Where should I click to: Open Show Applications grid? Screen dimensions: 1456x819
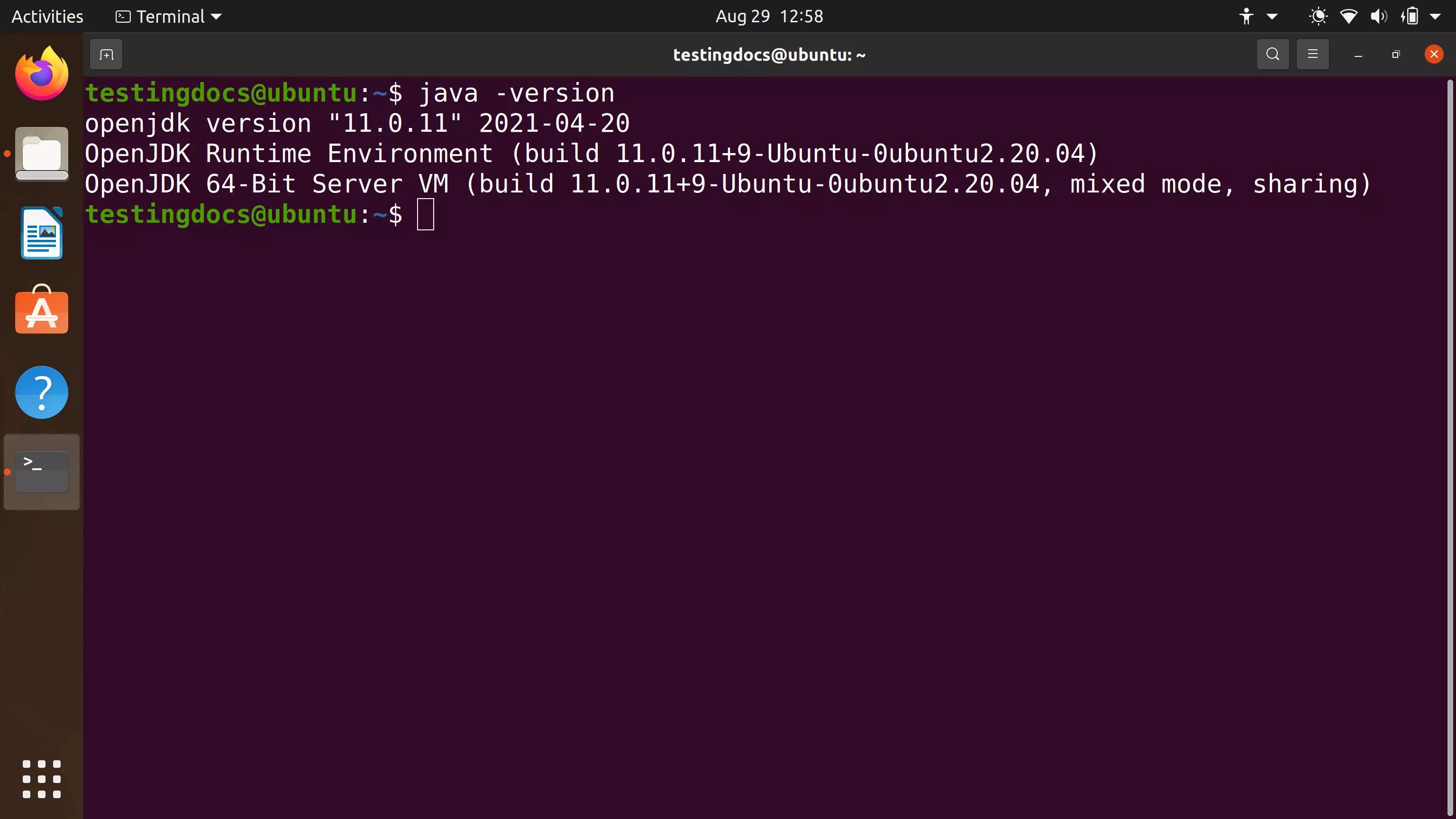pos(41,780)
